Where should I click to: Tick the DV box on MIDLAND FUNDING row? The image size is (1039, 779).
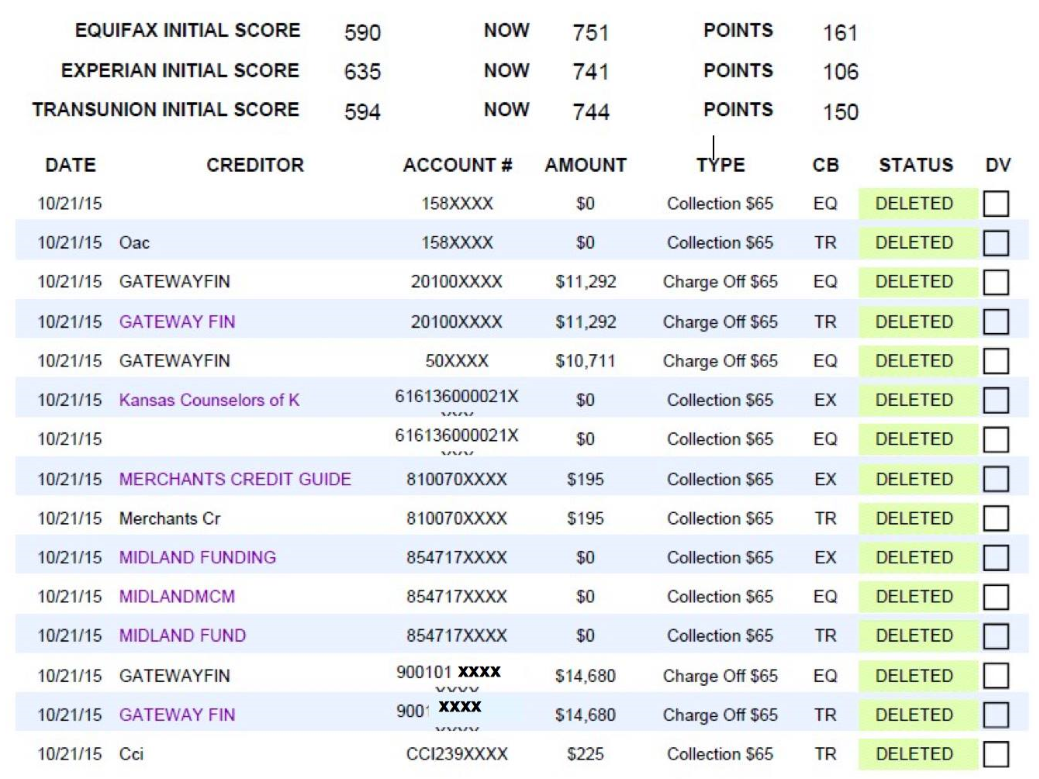pos(996,558)
